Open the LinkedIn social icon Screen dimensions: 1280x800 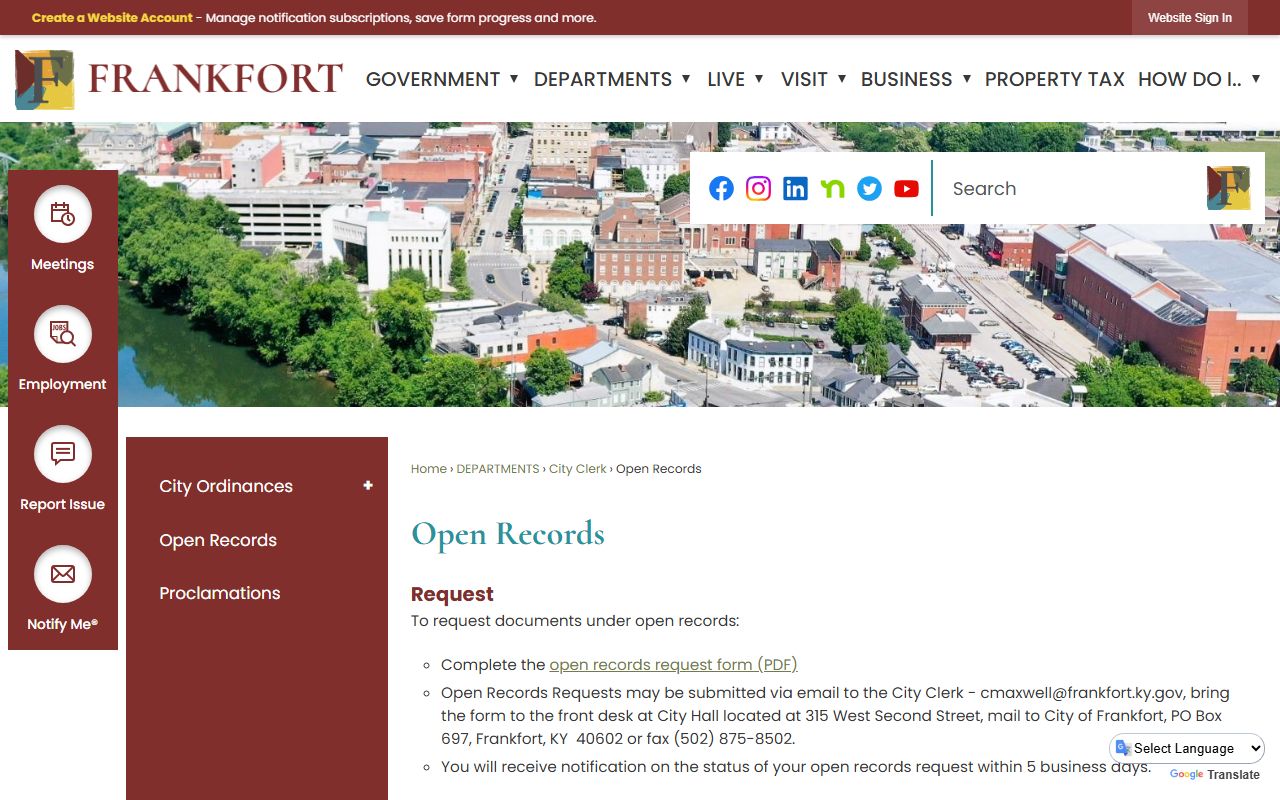pyautogui.click(x=795, y=188)
